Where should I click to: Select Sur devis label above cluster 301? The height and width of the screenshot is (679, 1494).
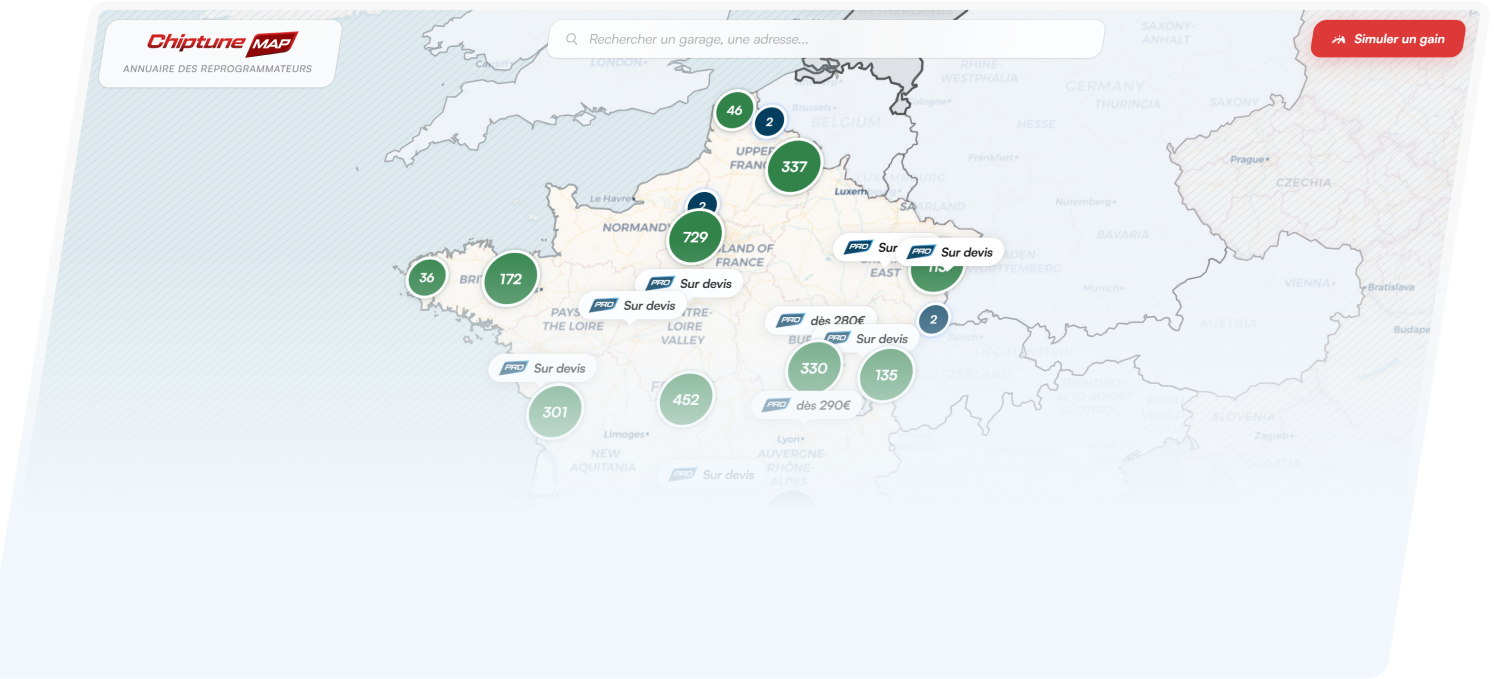[x=543, y=368]
